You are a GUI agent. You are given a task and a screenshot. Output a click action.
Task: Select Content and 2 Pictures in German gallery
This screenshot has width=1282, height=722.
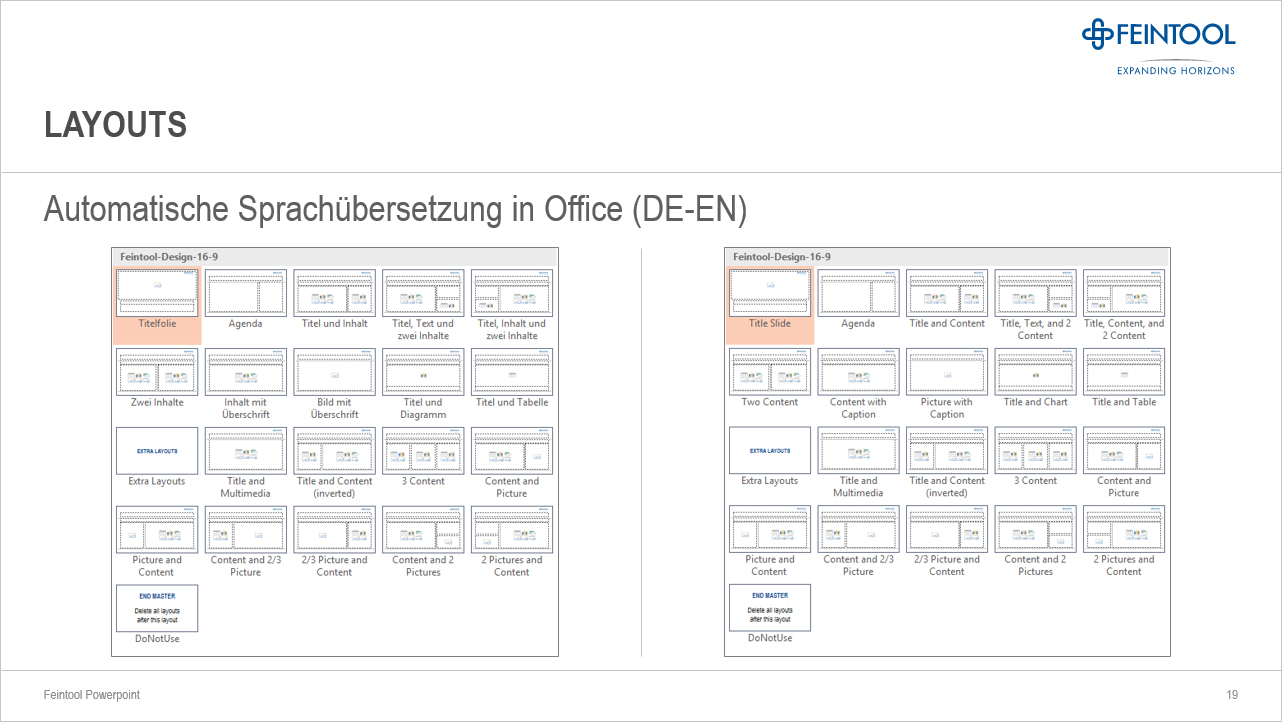point(423,530)
